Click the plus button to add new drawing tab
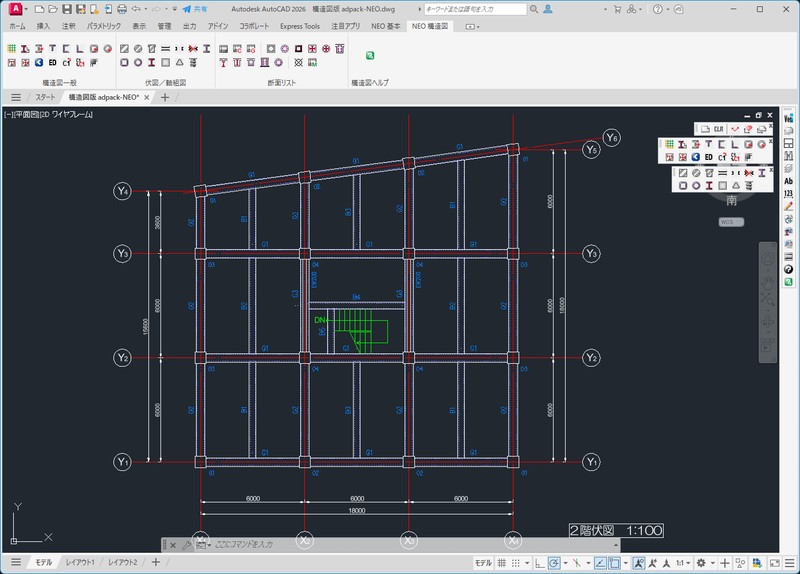The width and height of the screenshot is (800, 574). coord(164,97)
